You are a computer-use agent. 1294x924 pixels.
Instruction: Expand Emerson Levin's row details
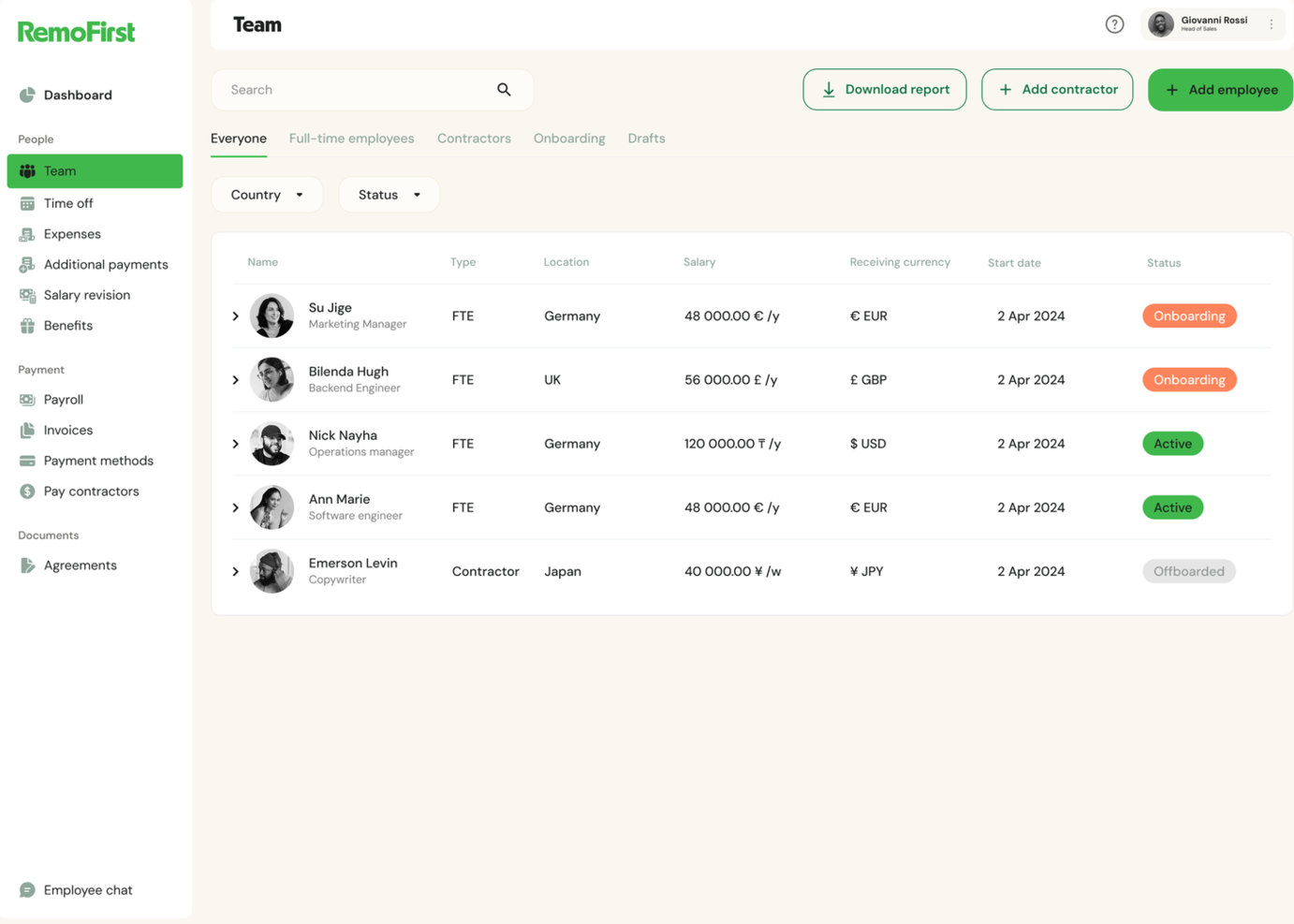point(235,571)
